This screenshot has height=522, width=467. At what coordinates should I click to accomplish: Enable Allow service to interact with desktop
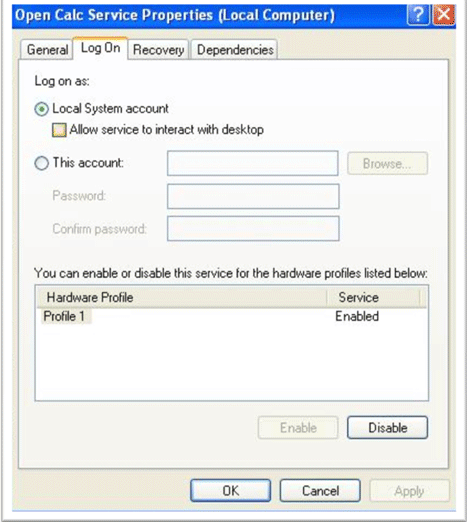coord(59,130)
